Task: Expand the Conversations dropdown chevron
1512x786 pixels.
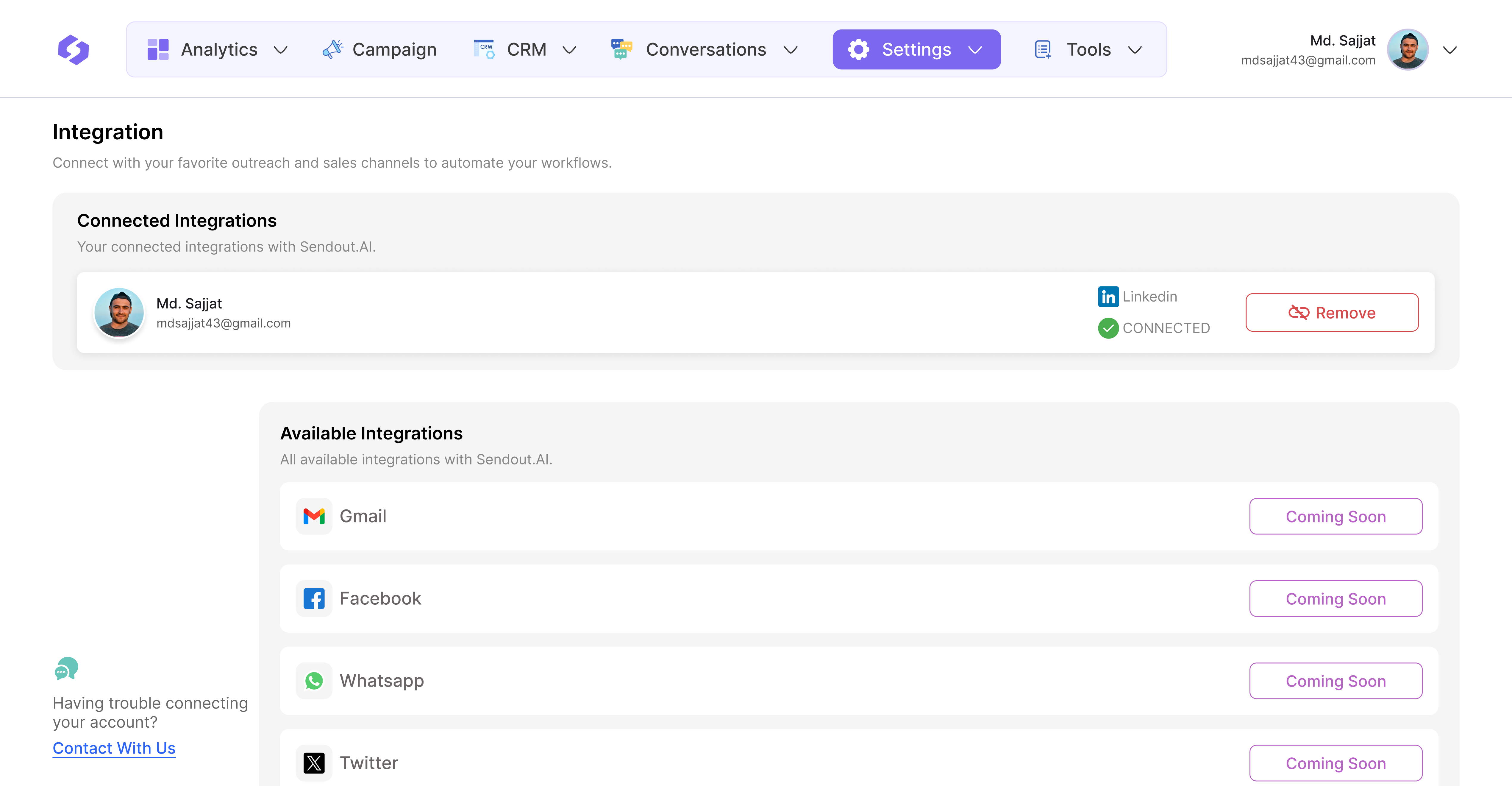Action: tap(791, 50)
